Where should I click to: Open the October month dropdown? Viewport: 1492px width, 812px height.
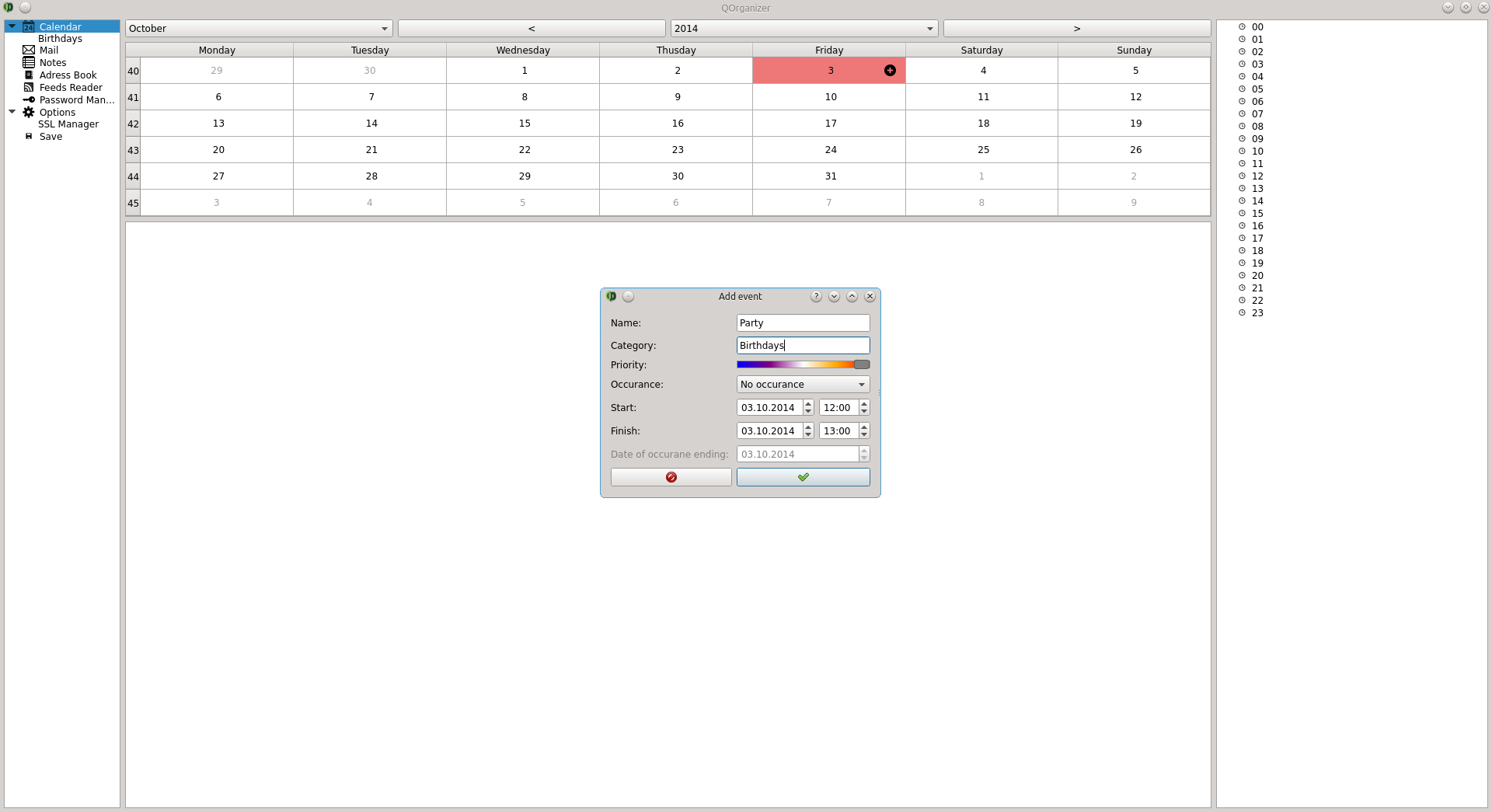259,29
